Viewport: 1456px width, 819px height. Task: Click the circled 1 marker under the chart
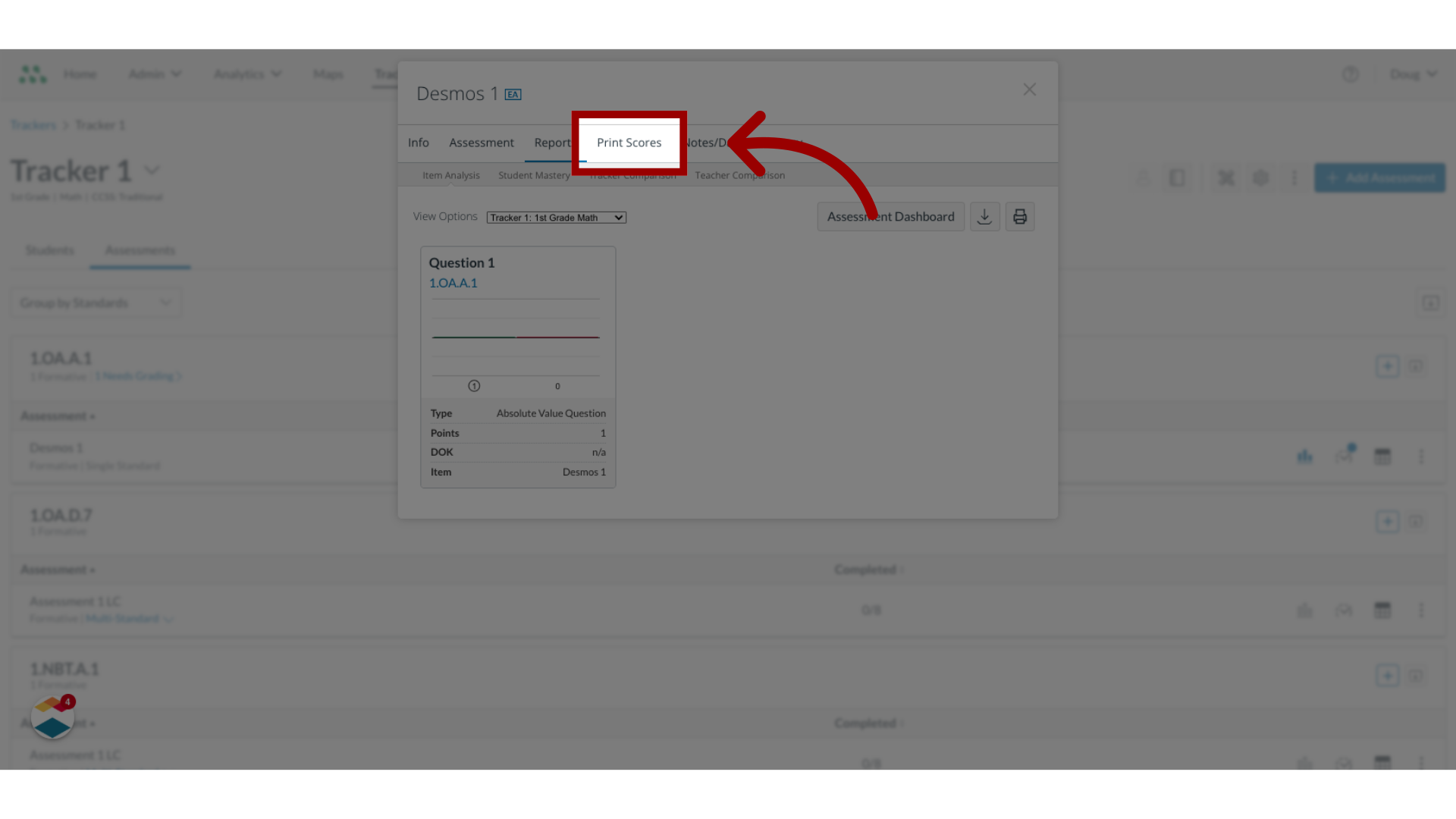[x=474, y=386]
